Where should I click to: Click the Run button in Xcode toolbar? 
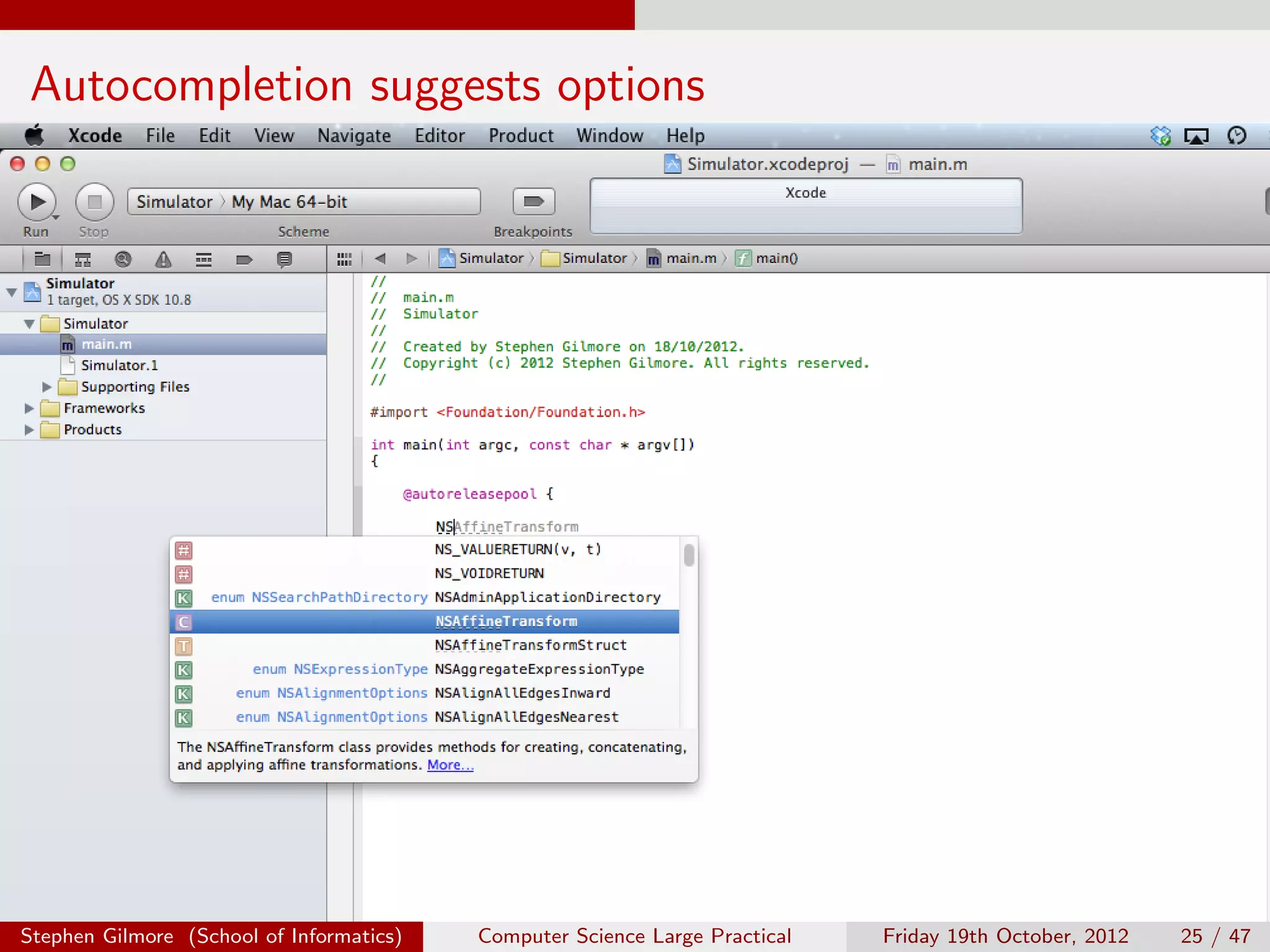[37, 202]
